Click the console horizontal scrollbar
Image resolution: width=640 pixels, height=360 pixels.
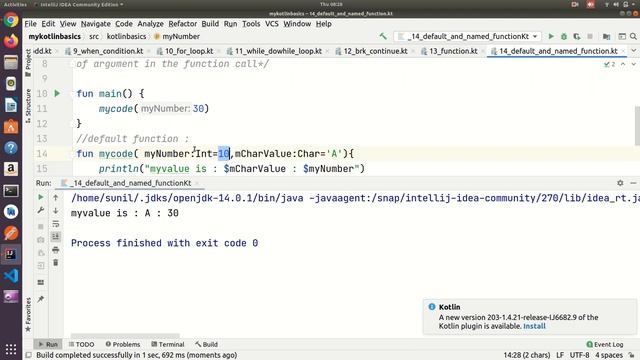[125, 336]
